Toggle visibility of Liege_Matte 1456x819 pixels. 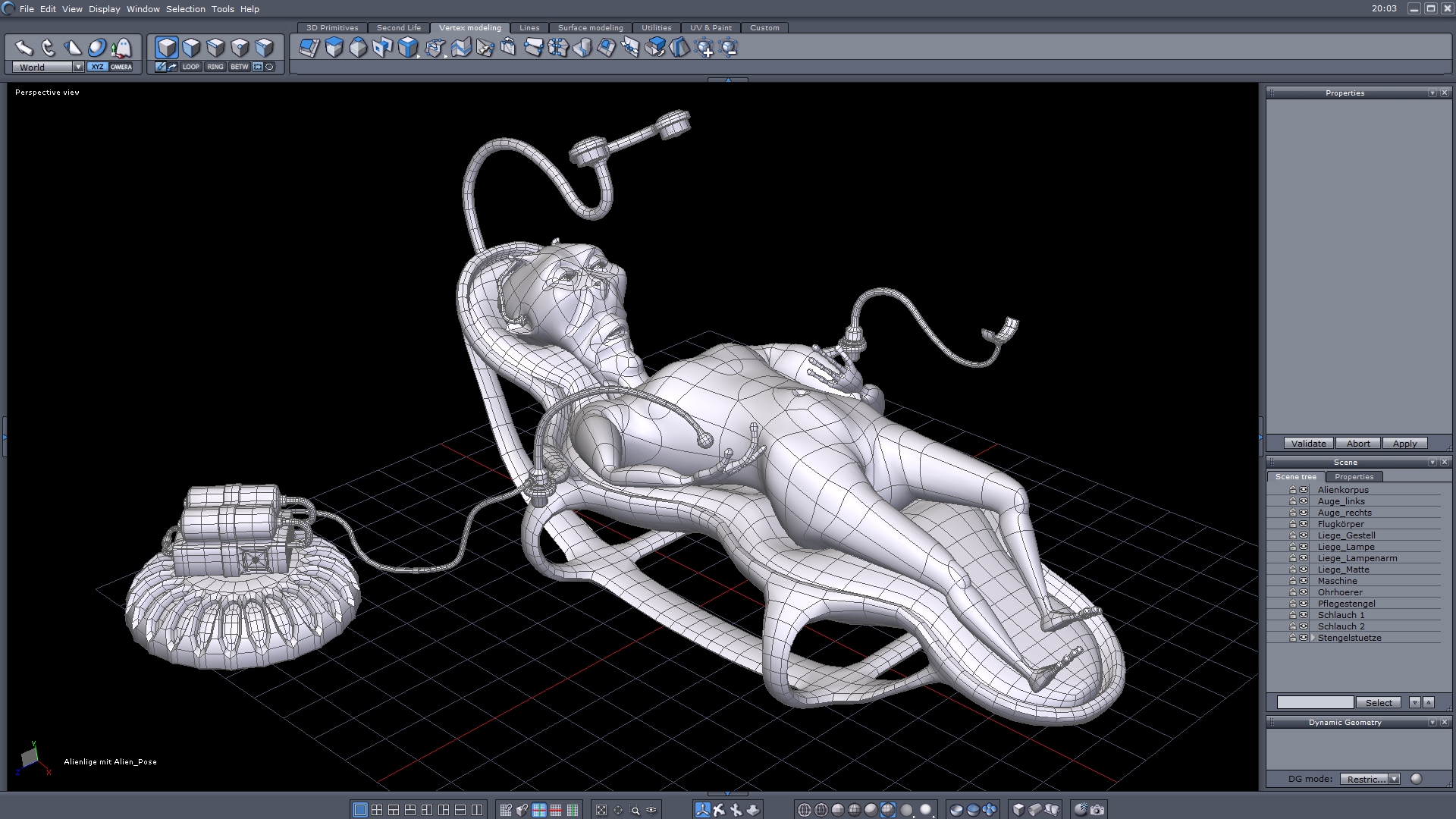1304,570
